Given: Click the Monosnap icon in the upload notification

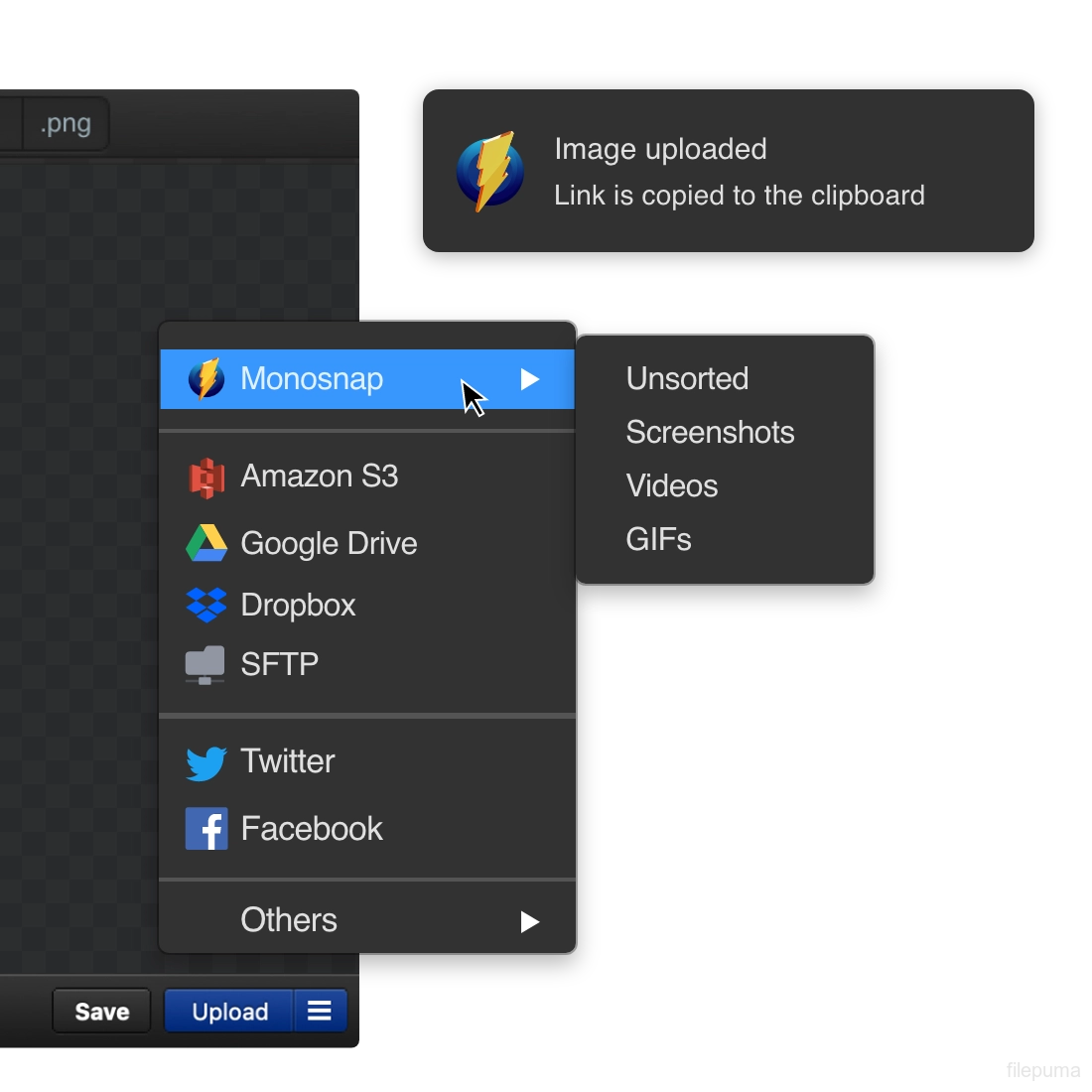Looking at the screenshot, I should click(490, 172).
